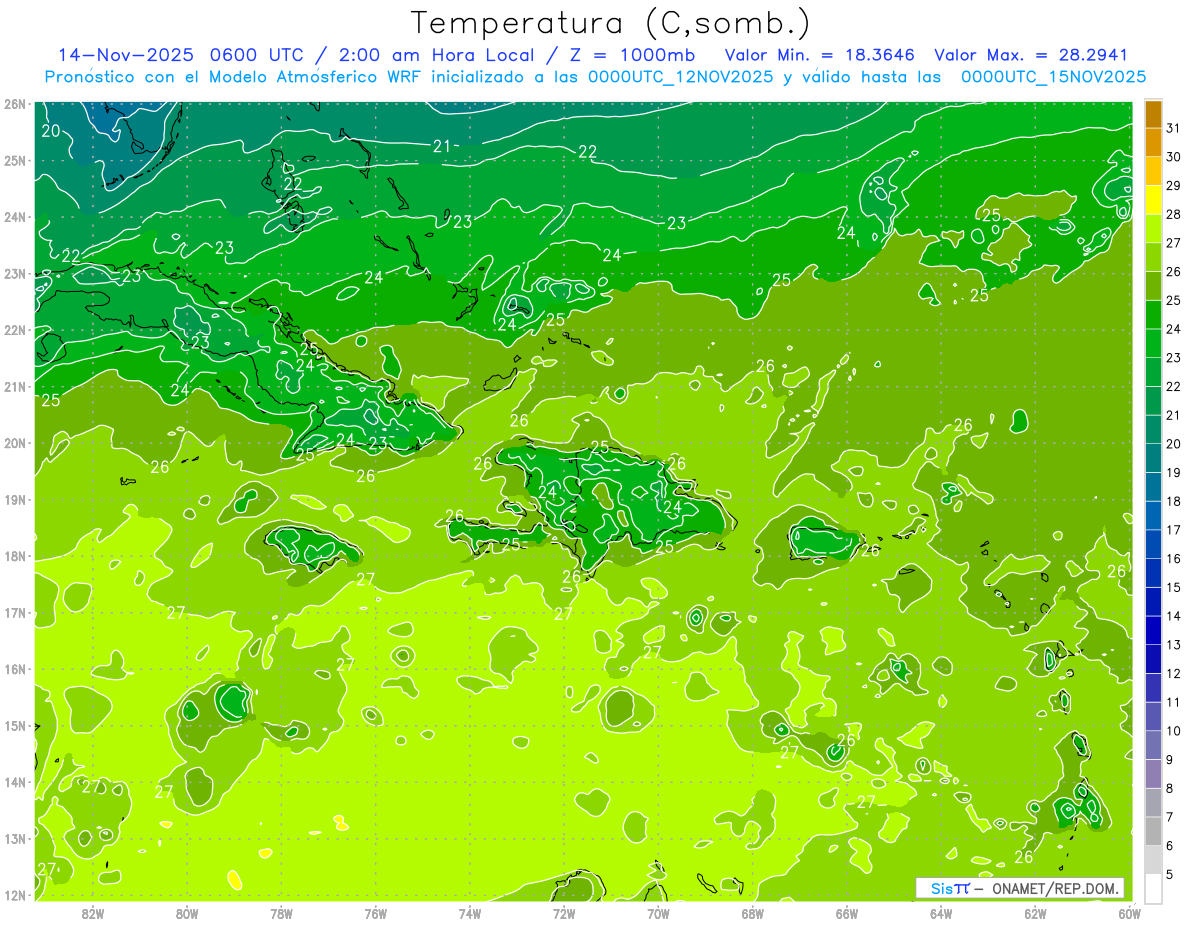
Task: Click the colorbar label '12'
Action: click(x=1174, y=673)
